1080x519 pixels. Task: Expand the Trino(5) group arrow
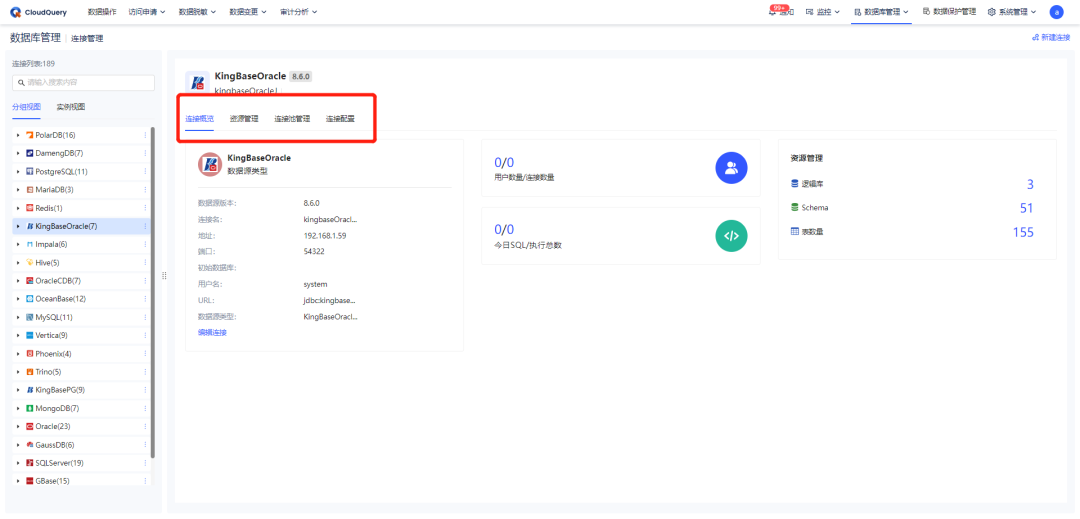19,372
